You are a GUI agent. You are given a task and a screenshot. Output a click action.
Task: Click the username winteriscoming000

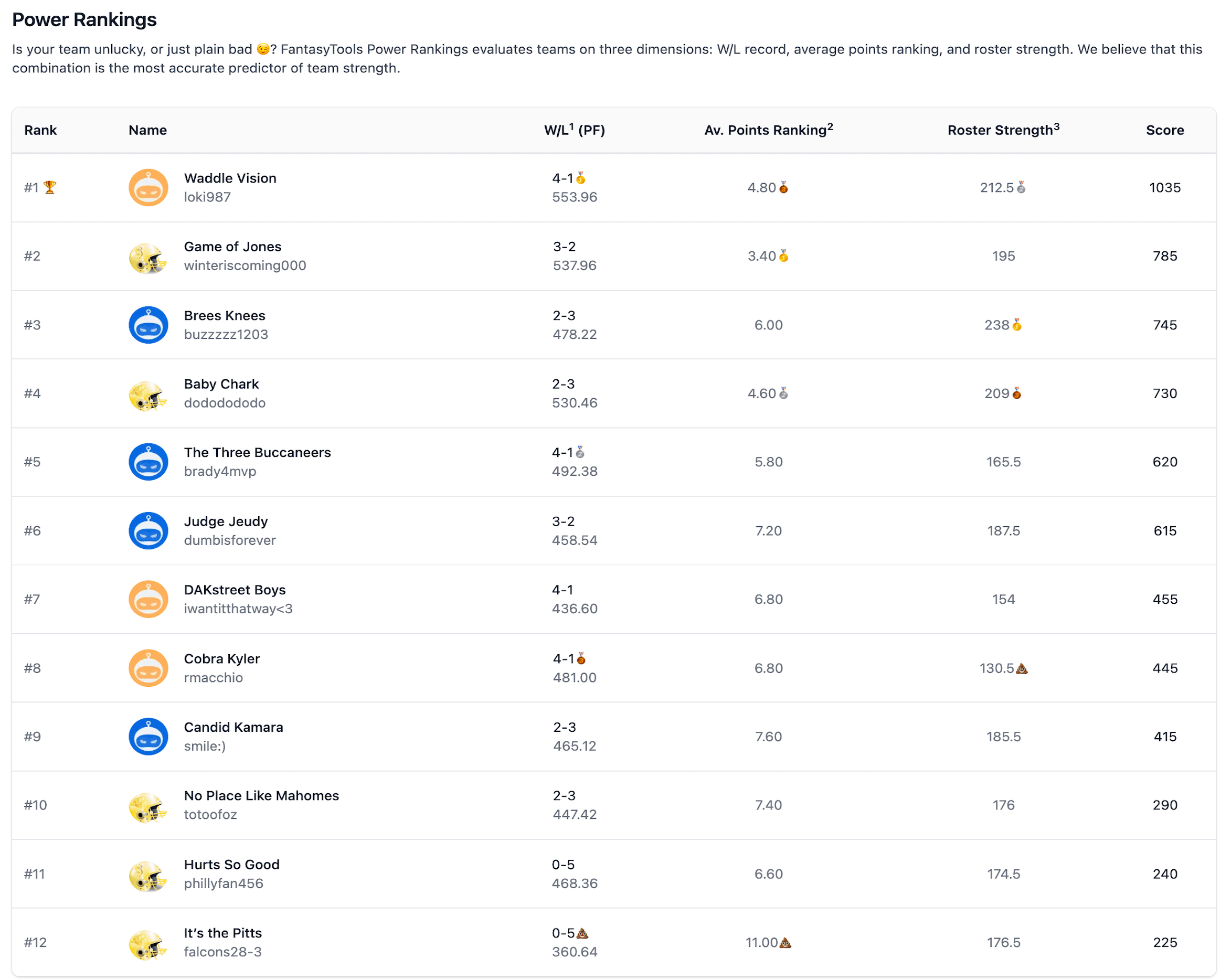tap(245, 265)
